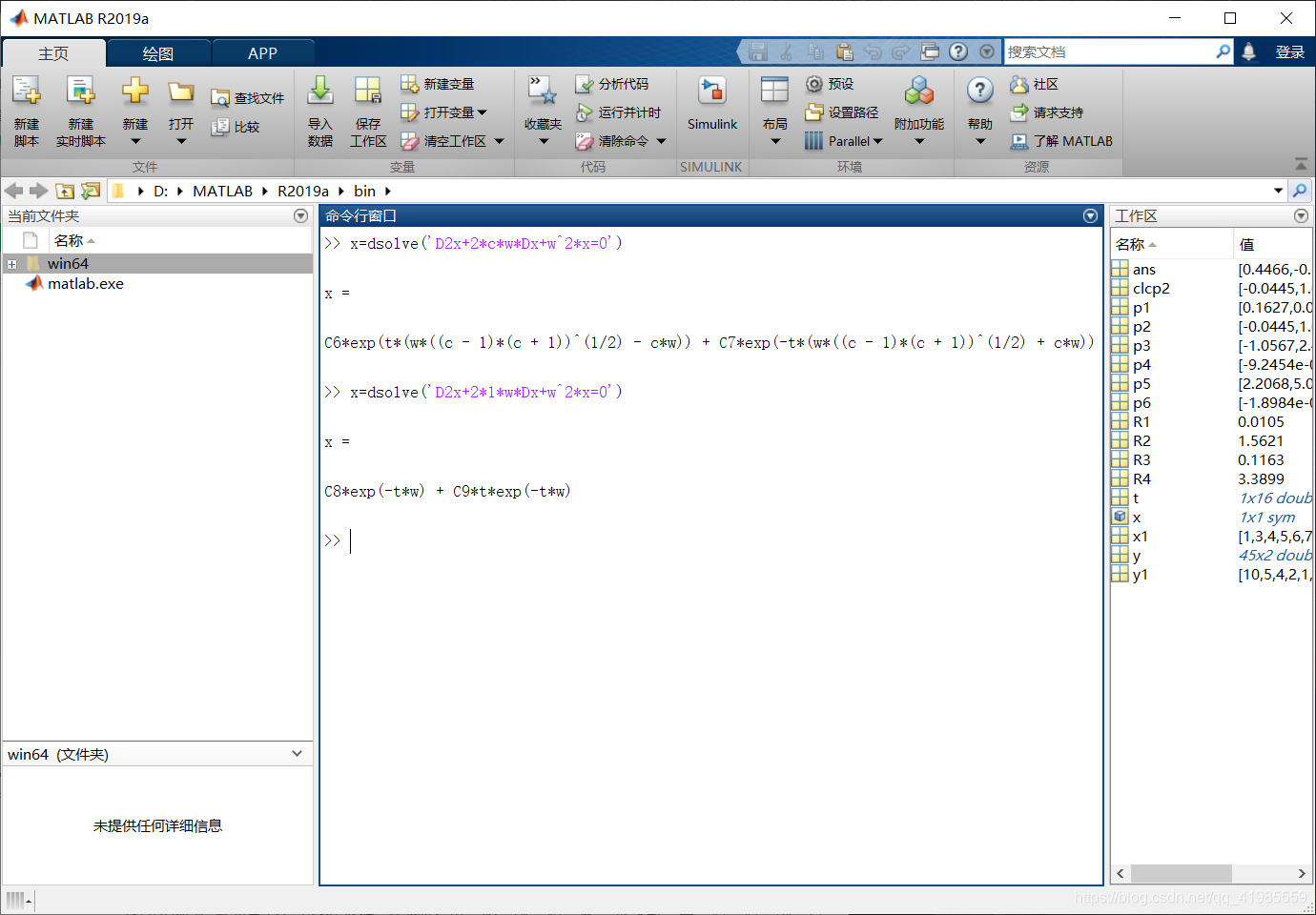Save the workspace with 保存工作区
Screen dimensions: 1316x915
[x=368, y=112]
